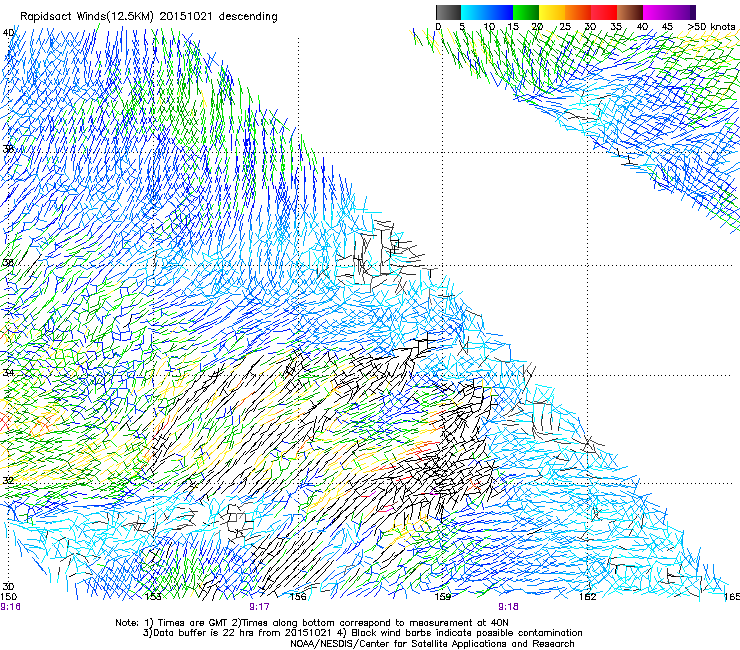Click longitude label '156' on bottom axis
This screenshot has height=650, width=740.
(x=298, y=597)
